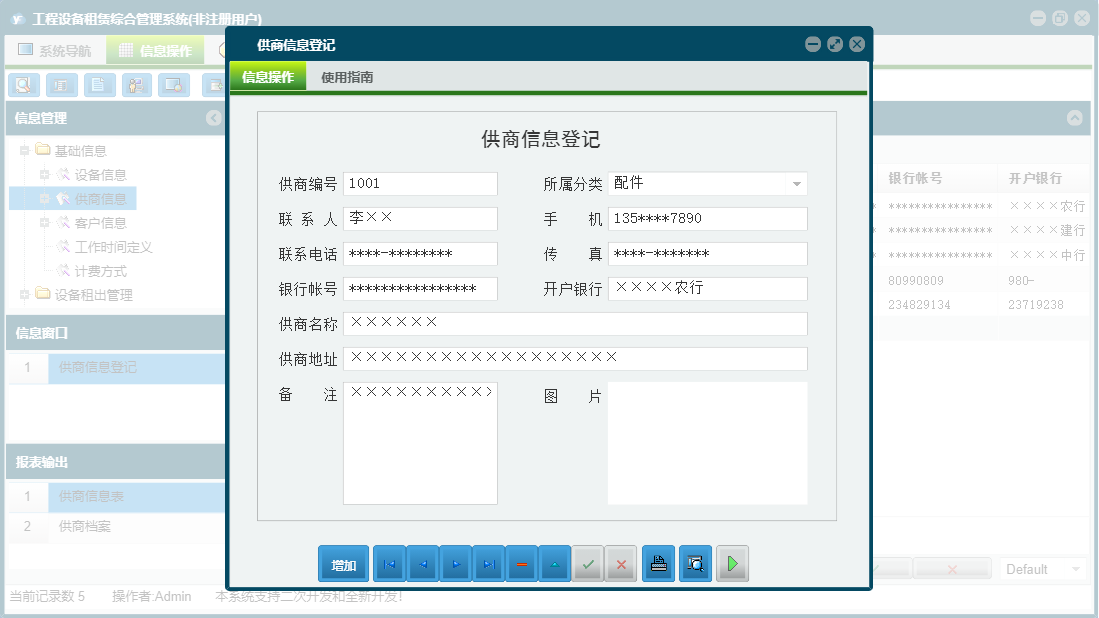Screen dimensions: 1099x618
Task: Click the second main toolbar list icon
Action: pos(62,85)
